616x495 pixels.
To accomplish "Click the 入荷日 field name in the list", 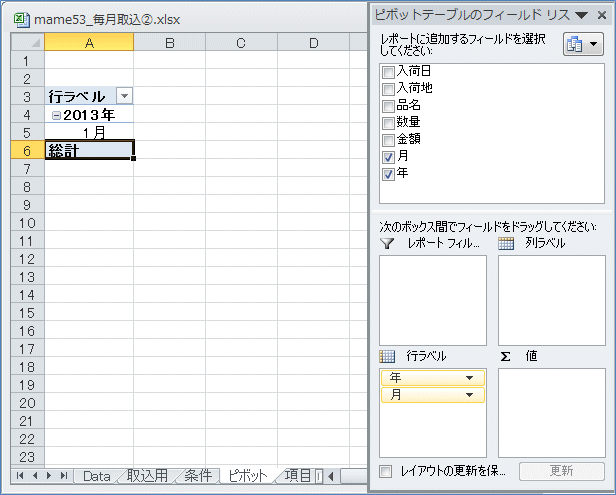I will [414, 71].
